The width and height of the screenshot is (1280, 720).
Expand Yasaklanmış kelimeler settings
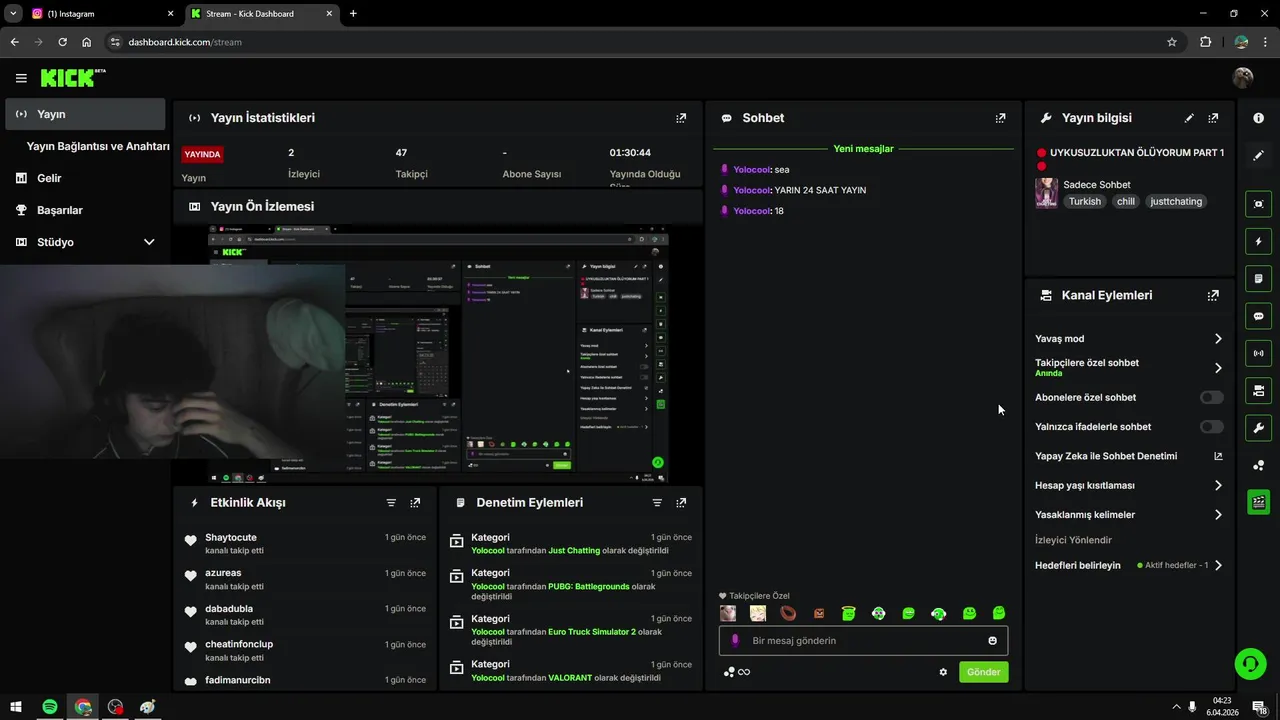1129,515
